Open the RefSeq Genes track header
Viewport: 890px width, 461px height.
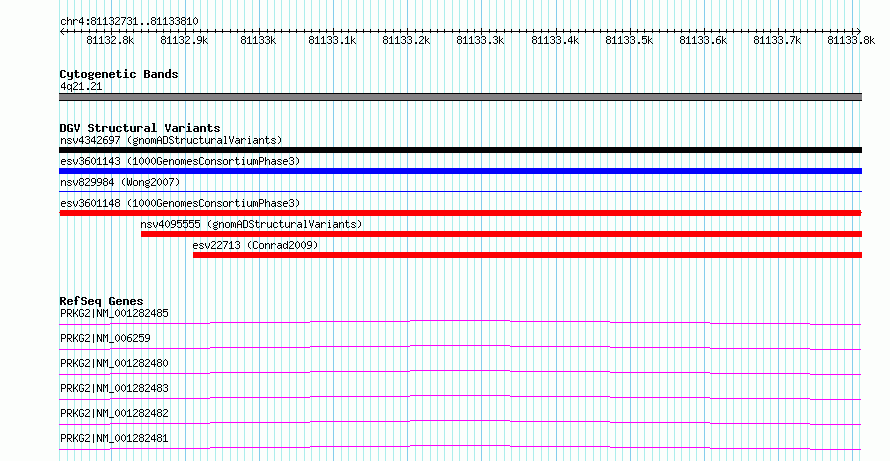point(101,301)
